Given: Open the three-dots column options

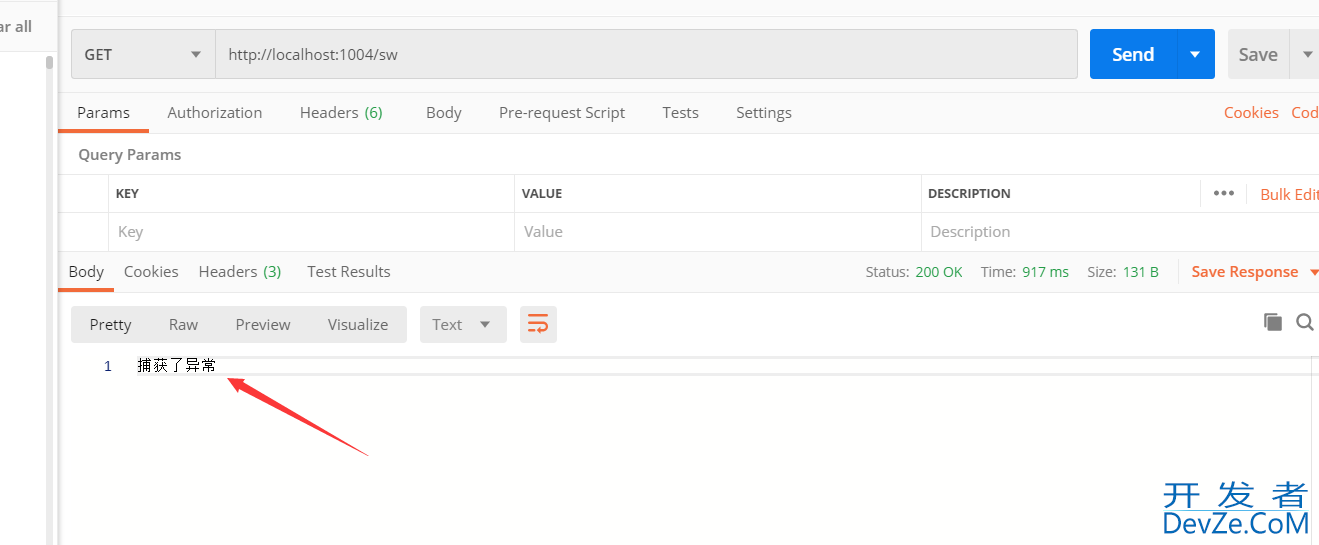Looking at the screenshot, I should point(1223,193).
